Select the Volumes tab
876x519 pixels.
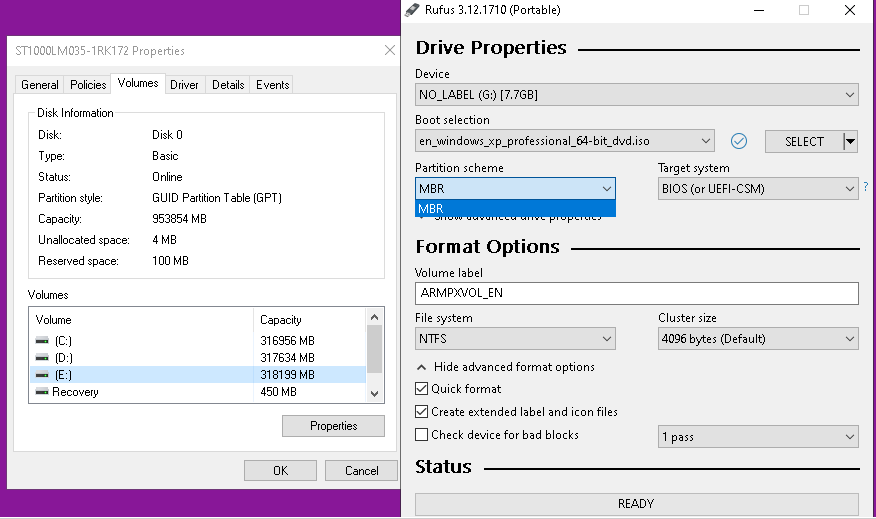138,83
